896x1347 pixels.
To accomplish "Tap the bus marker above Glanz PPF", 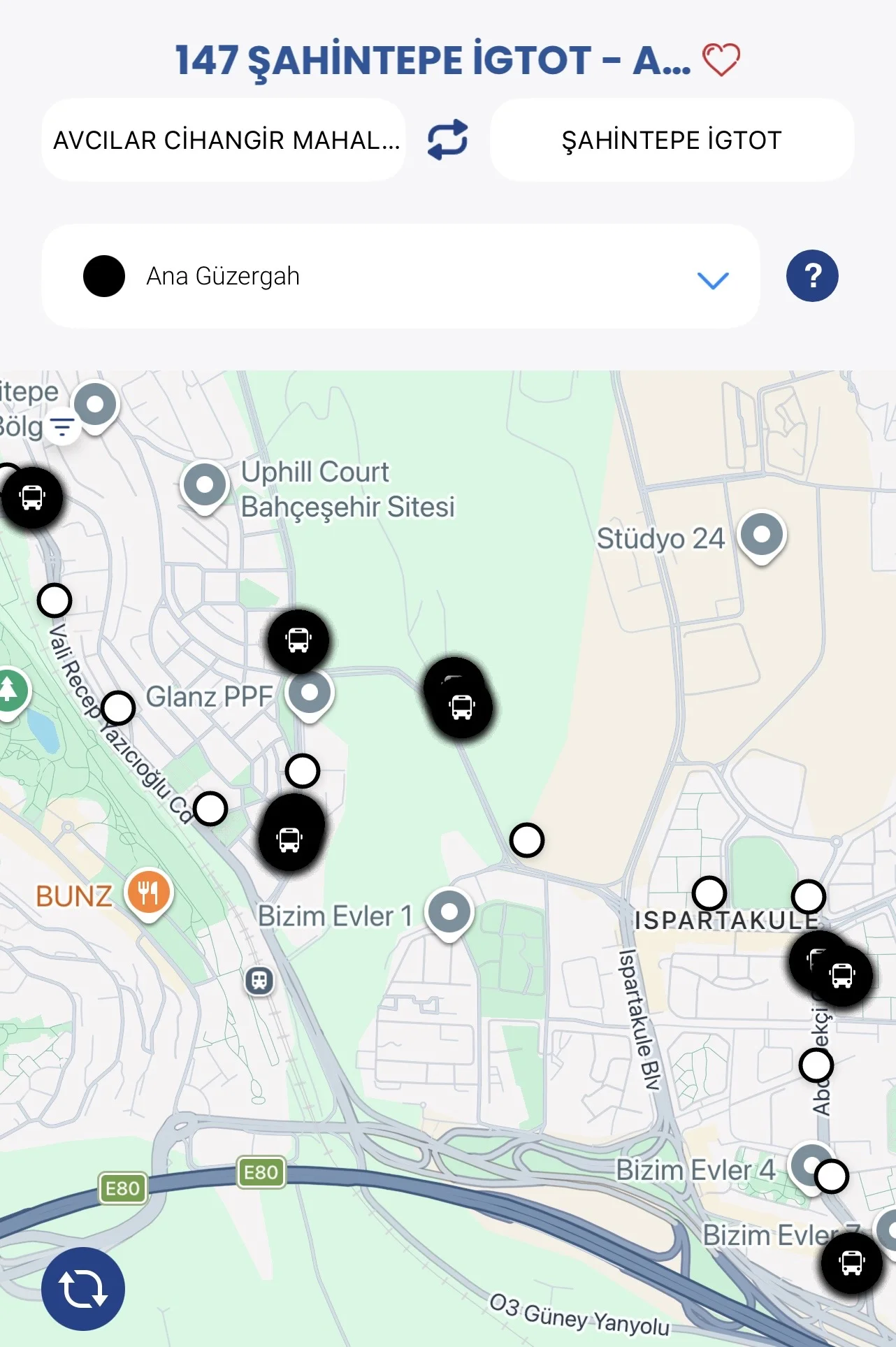I will (299, 640).
